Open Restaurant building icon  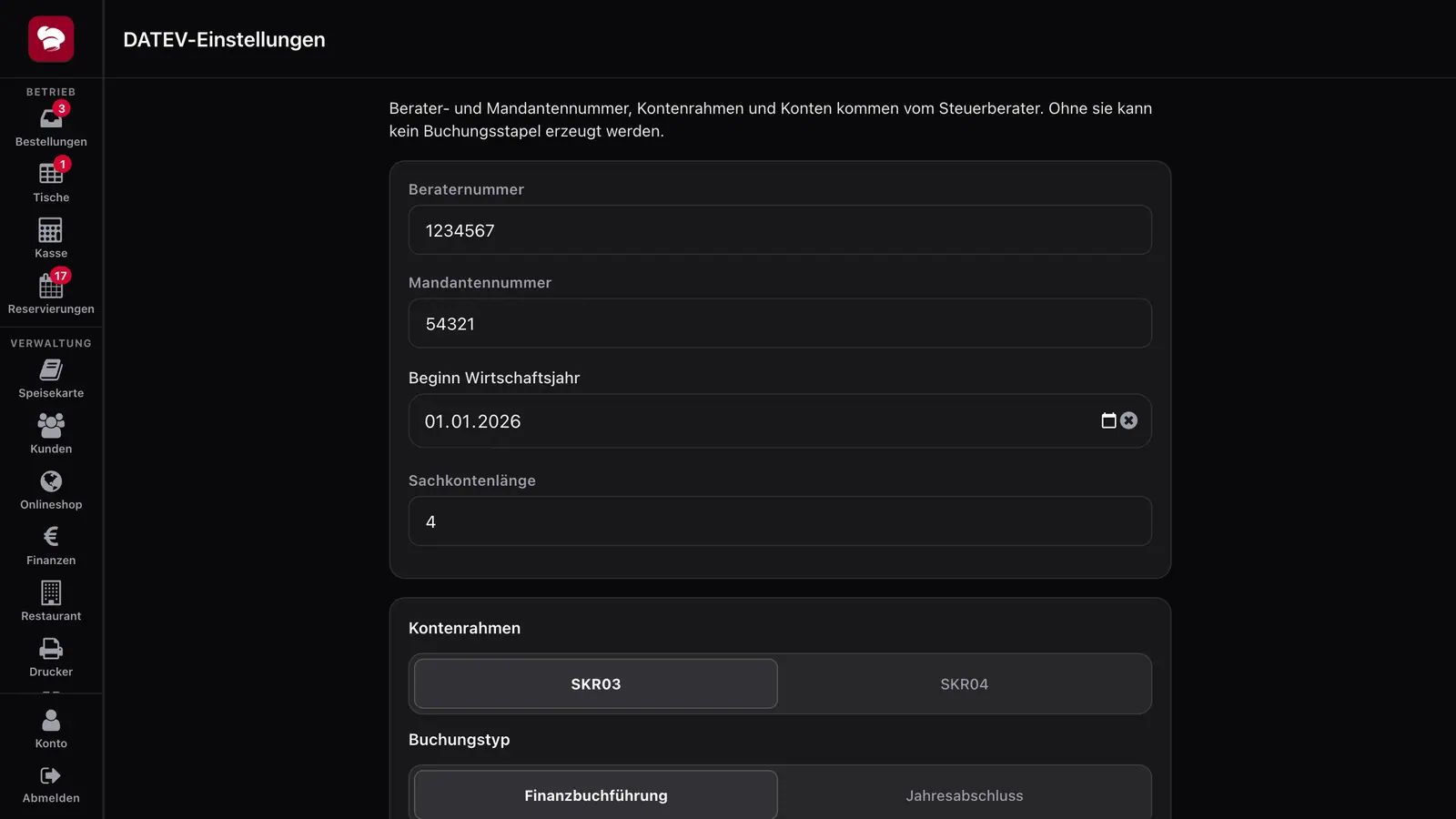pos(51,592)
